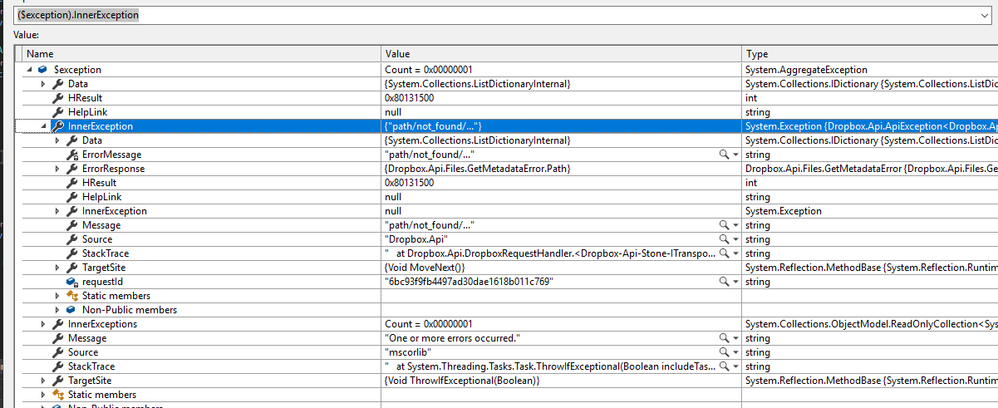Expand the bottom Static members node
Viewport: 998px width, 408px height.
(43, 395)
